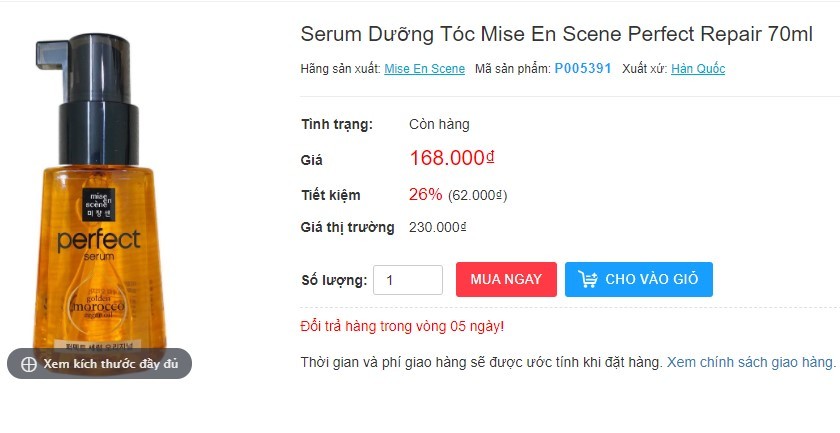
Task: Click the Hãng sản xuất label
Action: coord(340,69)
